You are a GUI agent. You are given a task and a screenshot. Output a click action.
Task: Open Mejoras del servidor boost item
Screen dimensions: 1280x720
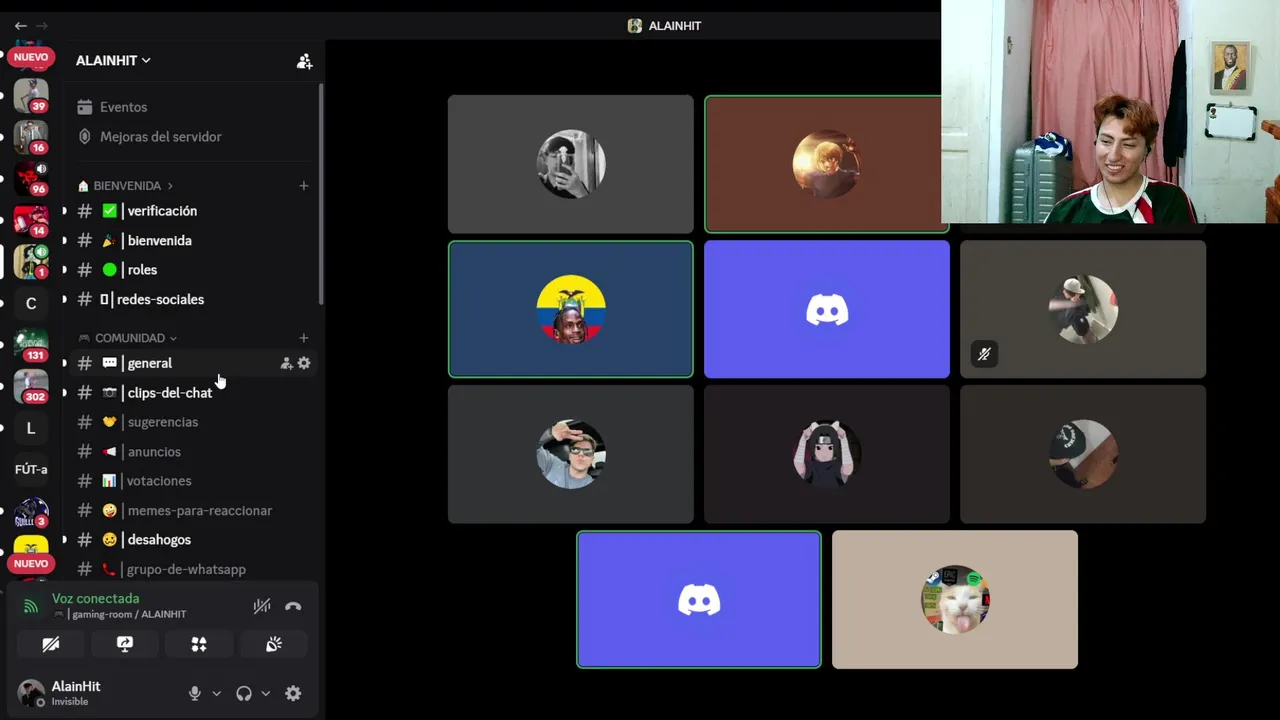click(161, 136)
